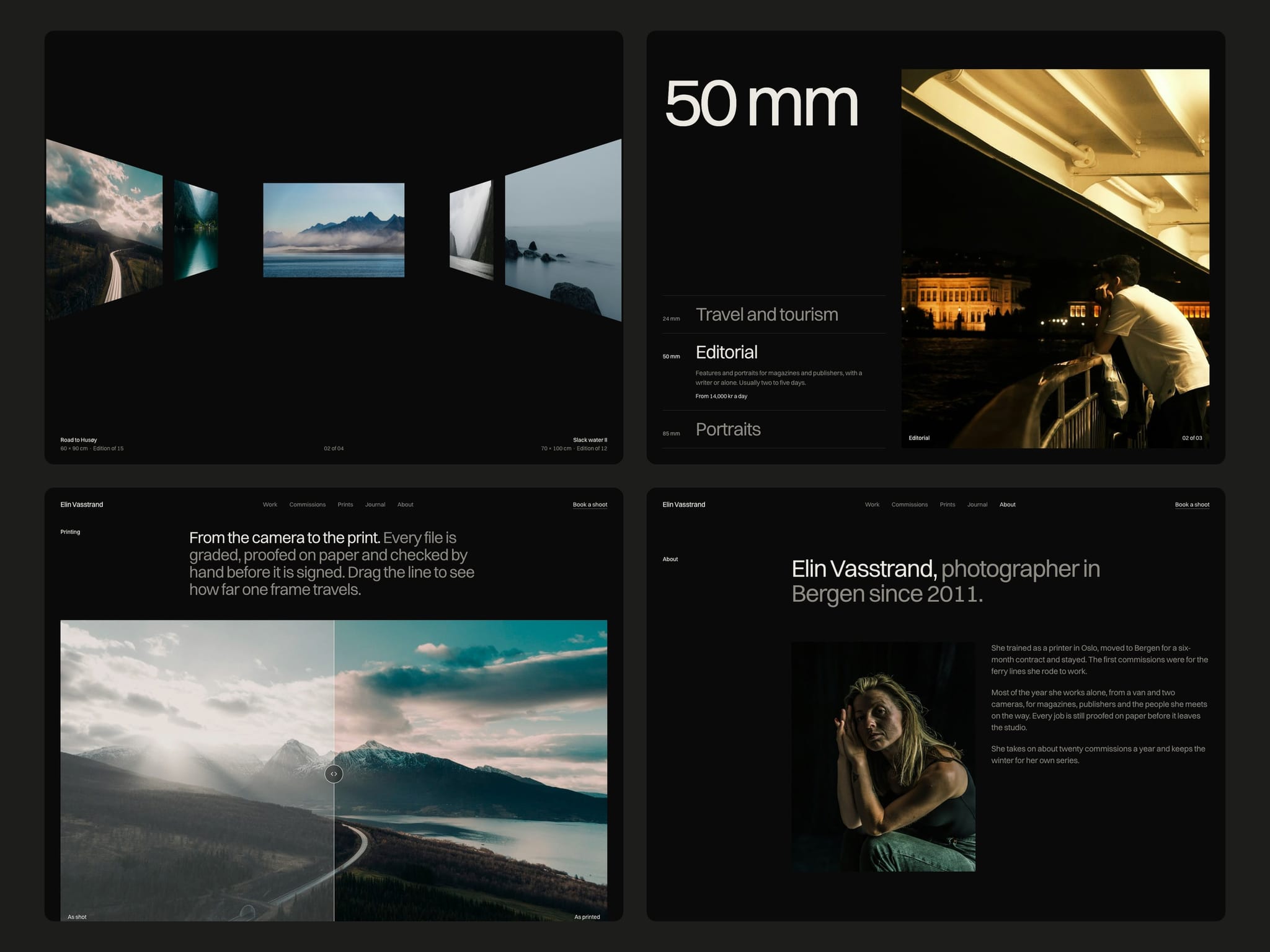Expand the Portraits 85 mm row
Image resolution: width=1270 pixels, height=952 pixels.
point(774,429)
